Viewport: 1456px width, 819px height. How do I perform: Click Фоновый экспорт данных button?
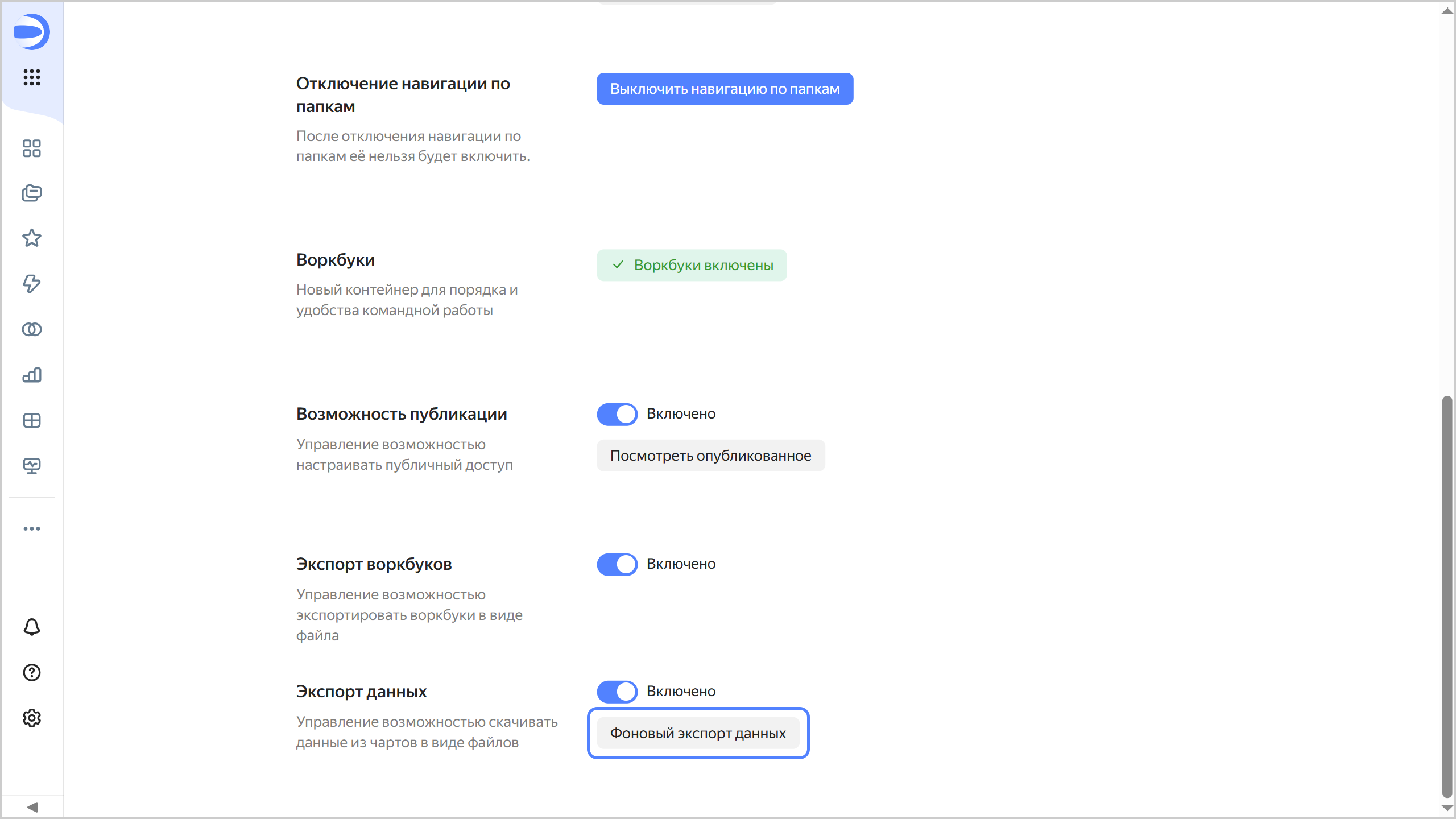pos(698,733)
